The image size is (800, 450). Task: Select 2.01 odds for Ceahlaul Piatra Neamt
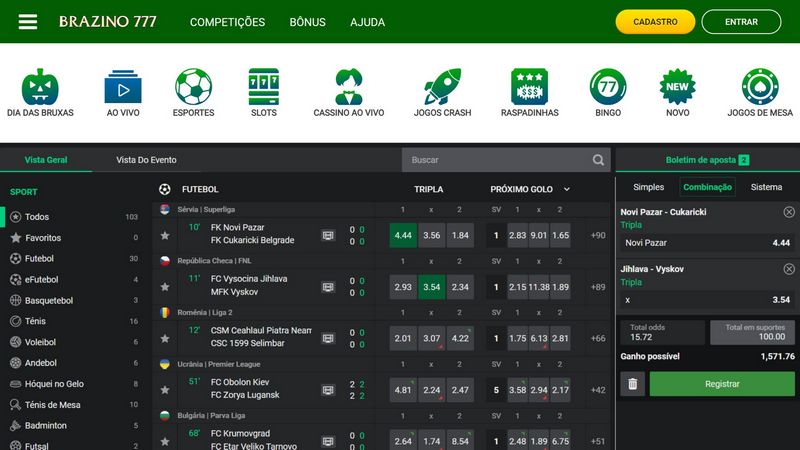[403, 338]
